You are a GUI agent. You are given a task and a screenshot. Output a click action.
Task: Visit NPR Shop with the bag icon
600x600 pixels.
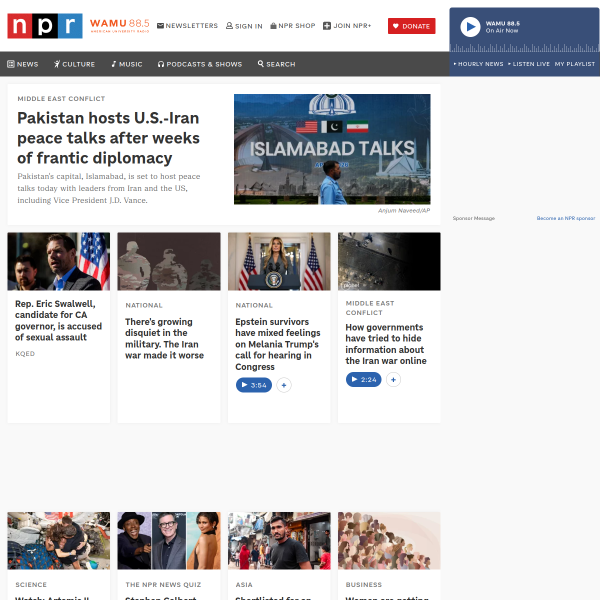[293, 26]
